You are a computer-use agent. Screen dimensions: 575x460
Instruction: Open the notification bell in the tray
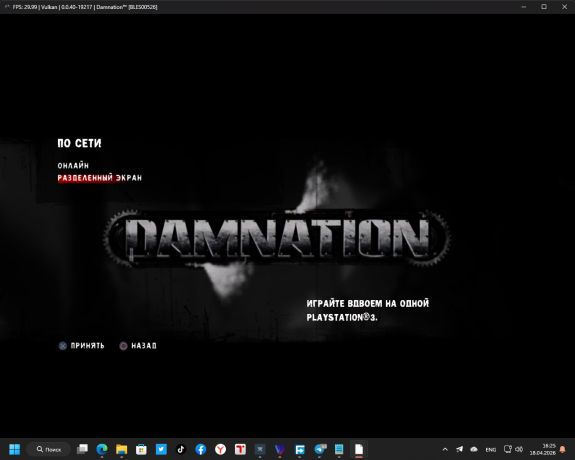pyautogui.click(x=563, y=449)
